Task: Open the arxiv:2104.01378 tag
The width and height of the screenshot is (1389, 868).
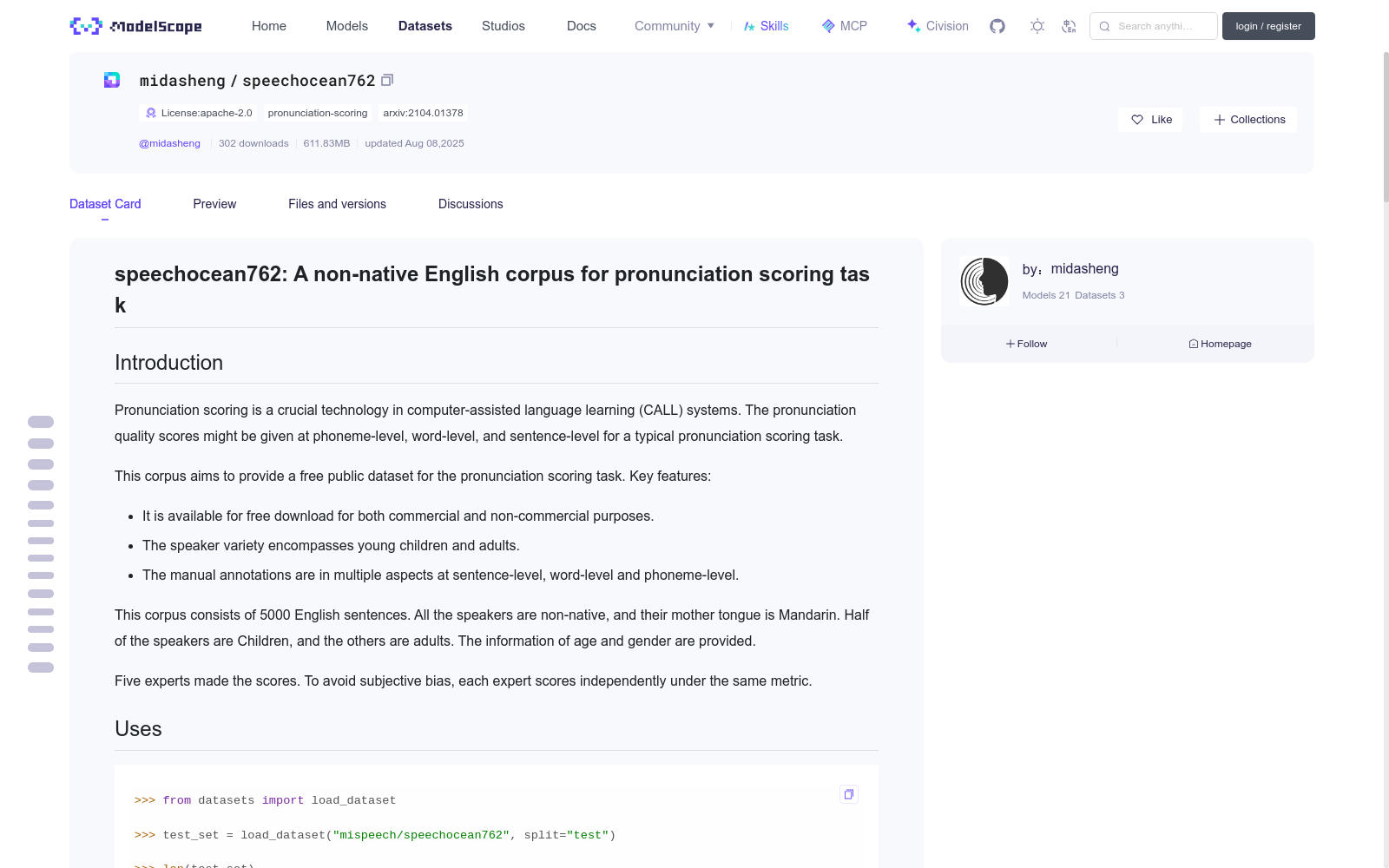Action: tap(423, 113)
